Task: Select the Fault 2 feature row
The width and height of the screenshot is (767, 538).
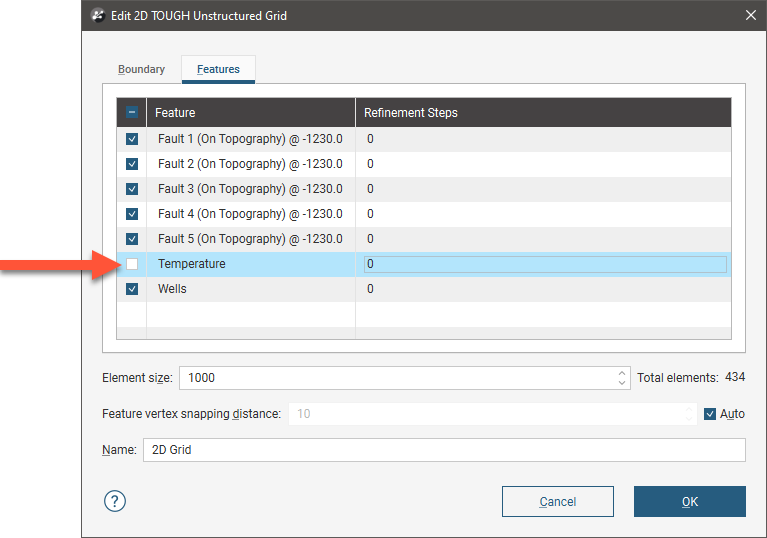Action: coord(250,164)
